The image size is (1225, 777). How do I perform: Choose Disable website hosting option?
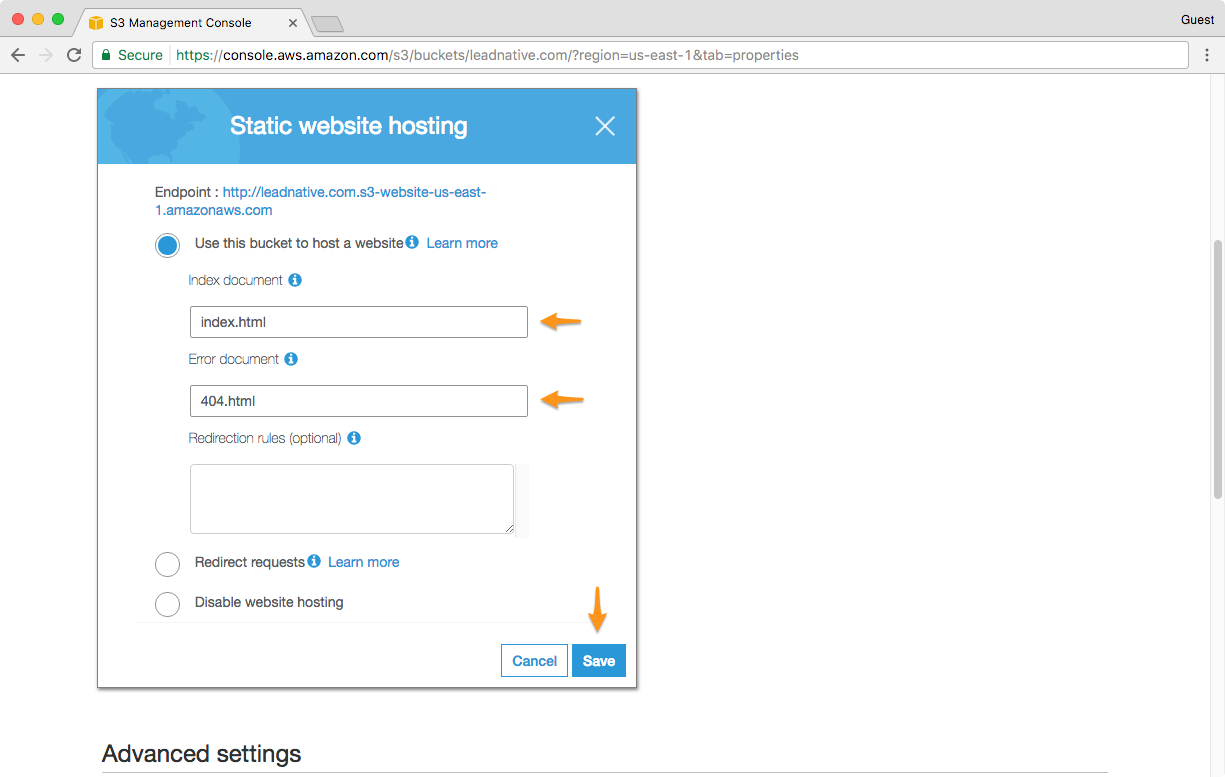click(x=167, y=604)
